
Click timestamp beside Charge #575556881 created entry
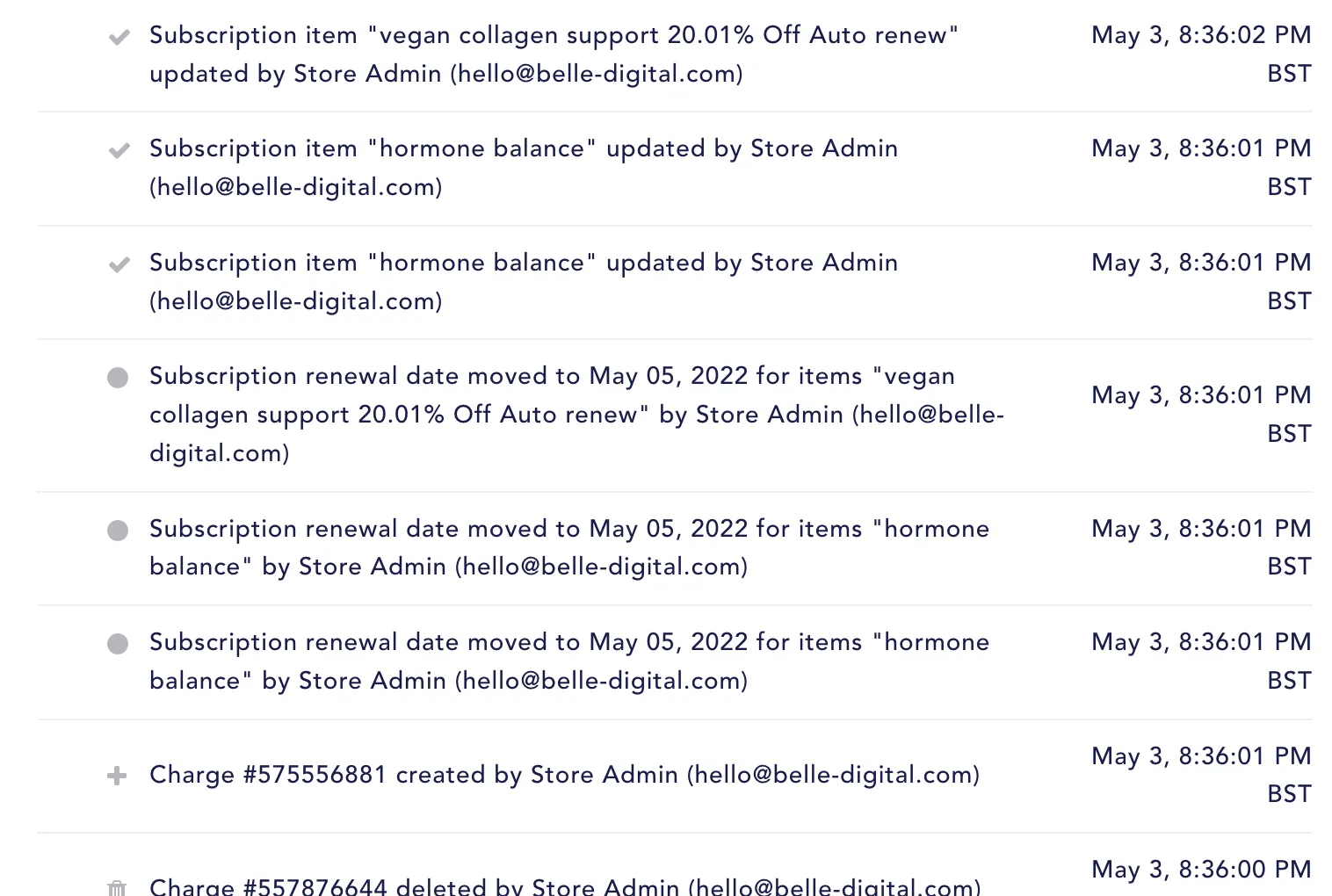pyautogui.click(x=1201, y=775)
